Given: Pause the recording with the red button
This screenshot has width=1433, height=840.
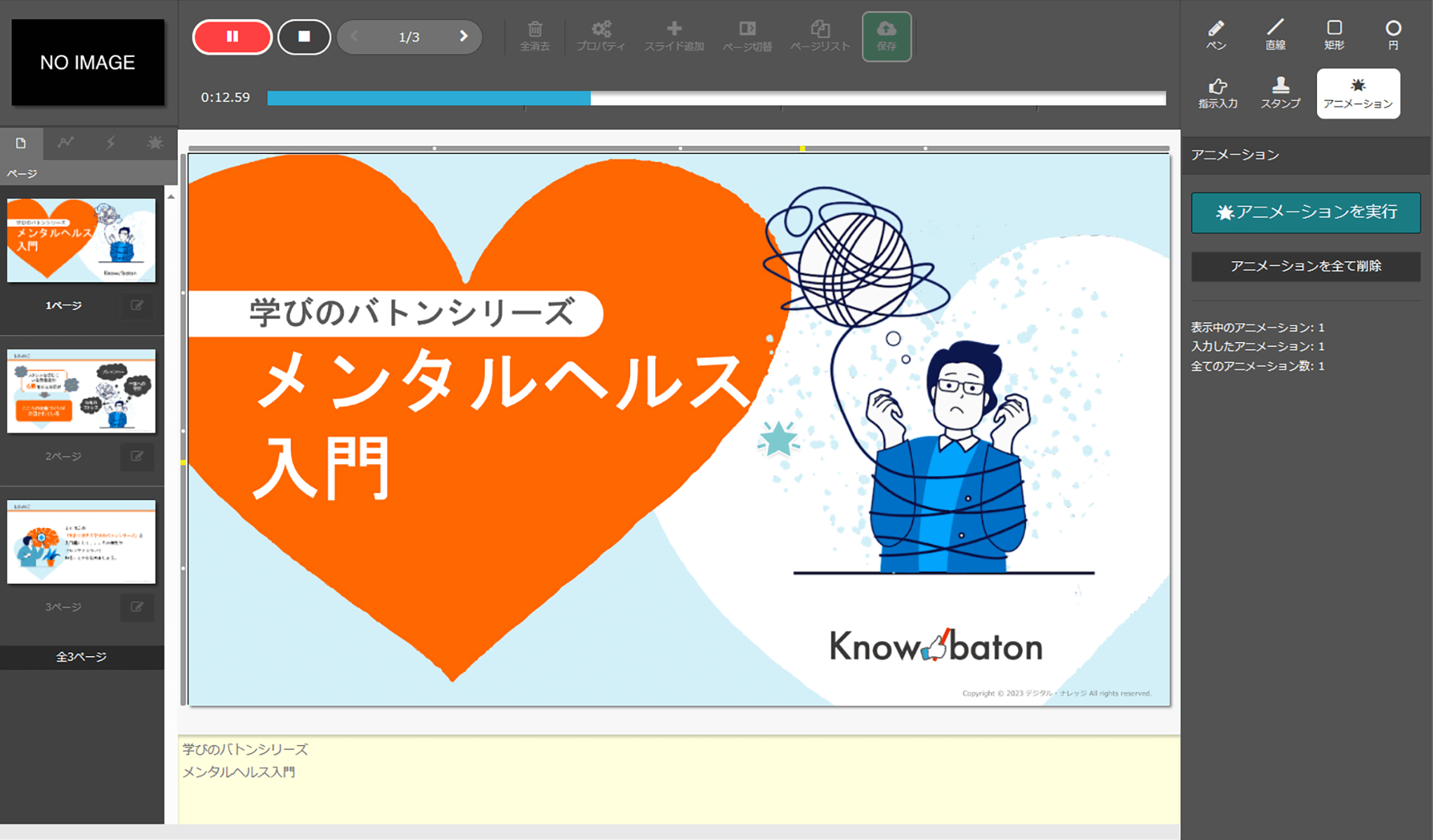Looking at the screenshot, I should (x=232, y=37).
